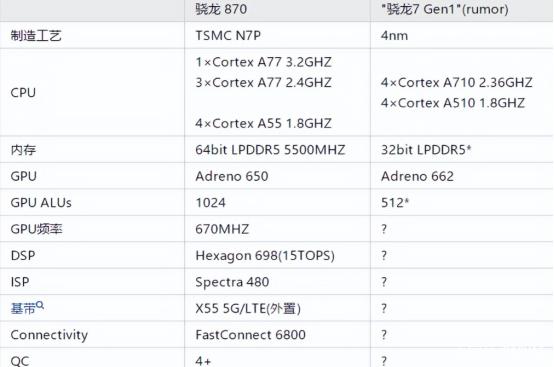
Task: Select the Hexagon 698(15TOPS) cell
Action: coord(265,256)
